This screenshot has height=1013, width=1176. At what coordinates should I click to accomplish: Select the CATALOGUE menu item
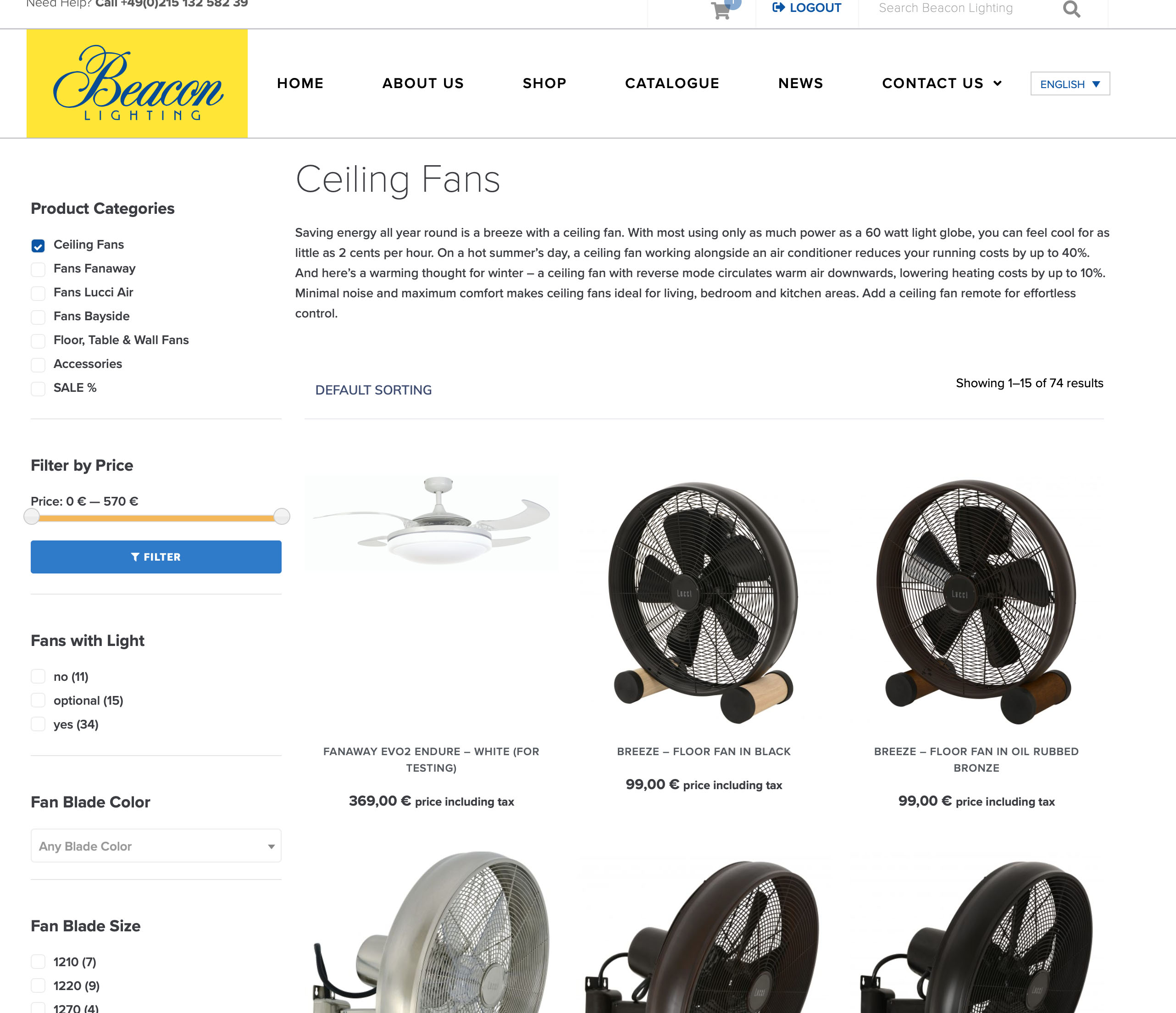672,83
